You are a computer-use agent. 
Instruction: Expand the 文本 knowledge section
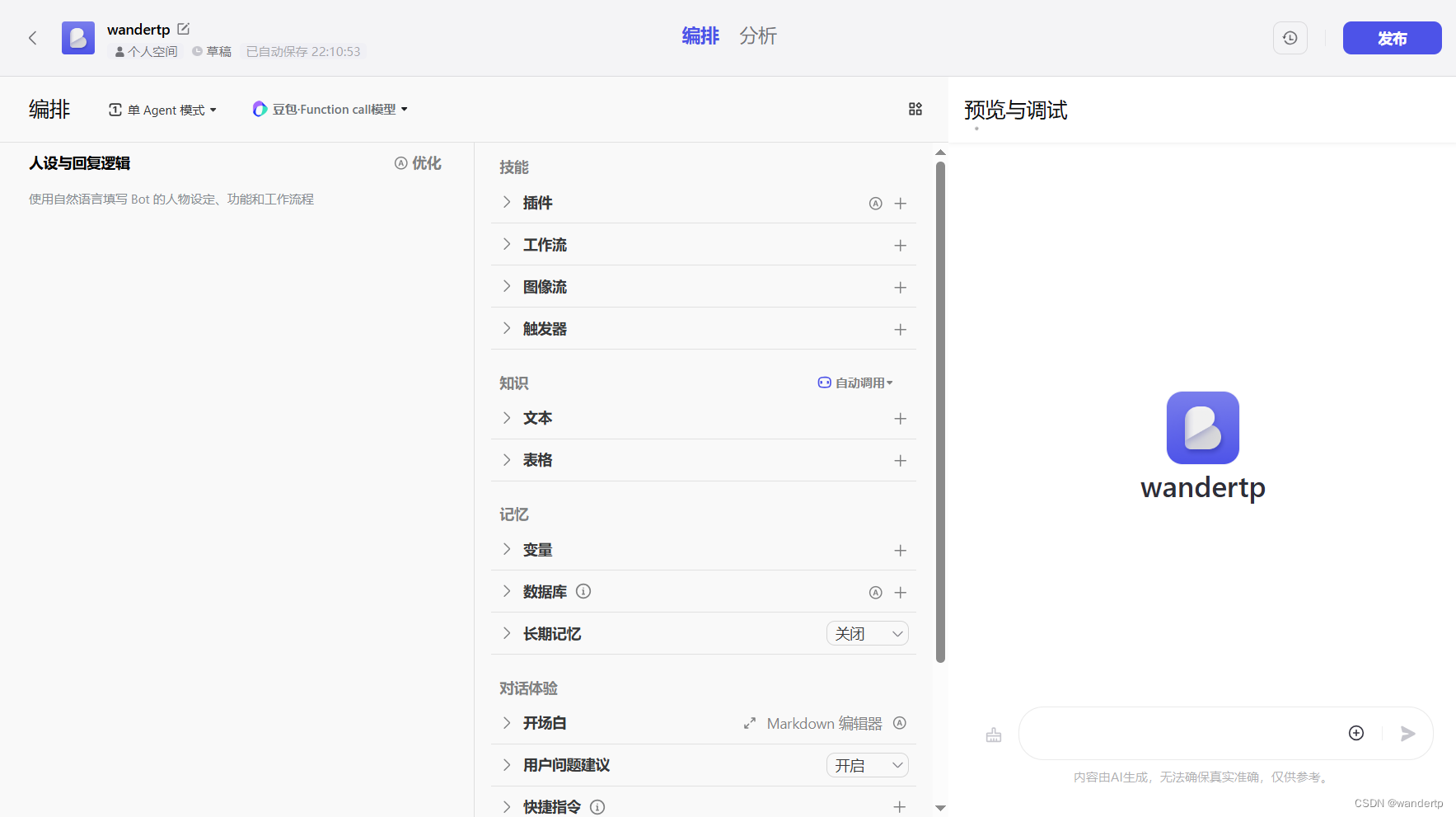(507, 418)
